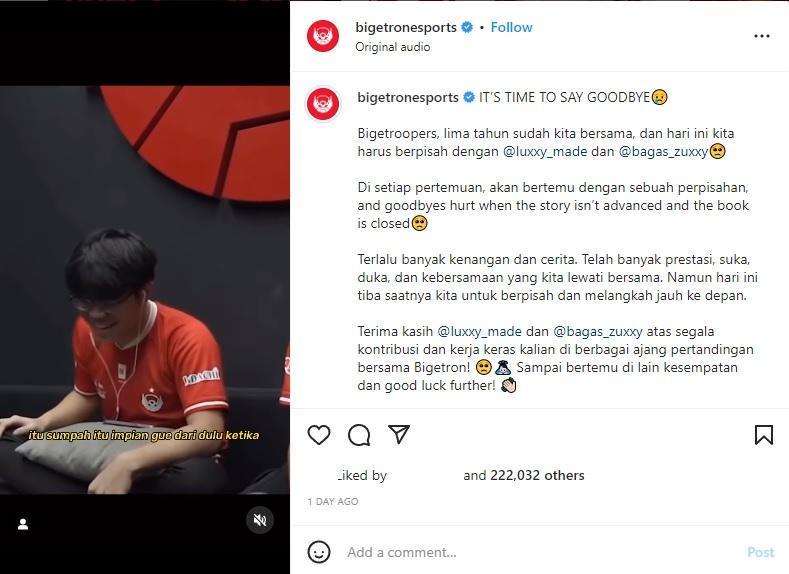This screenshot has height=574, width=789.
Task: Open bigetronesports username in header
Action: point(406,27)
